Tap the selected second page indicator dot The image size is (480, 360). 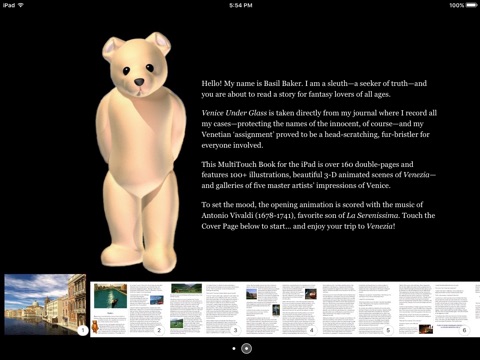246,348
